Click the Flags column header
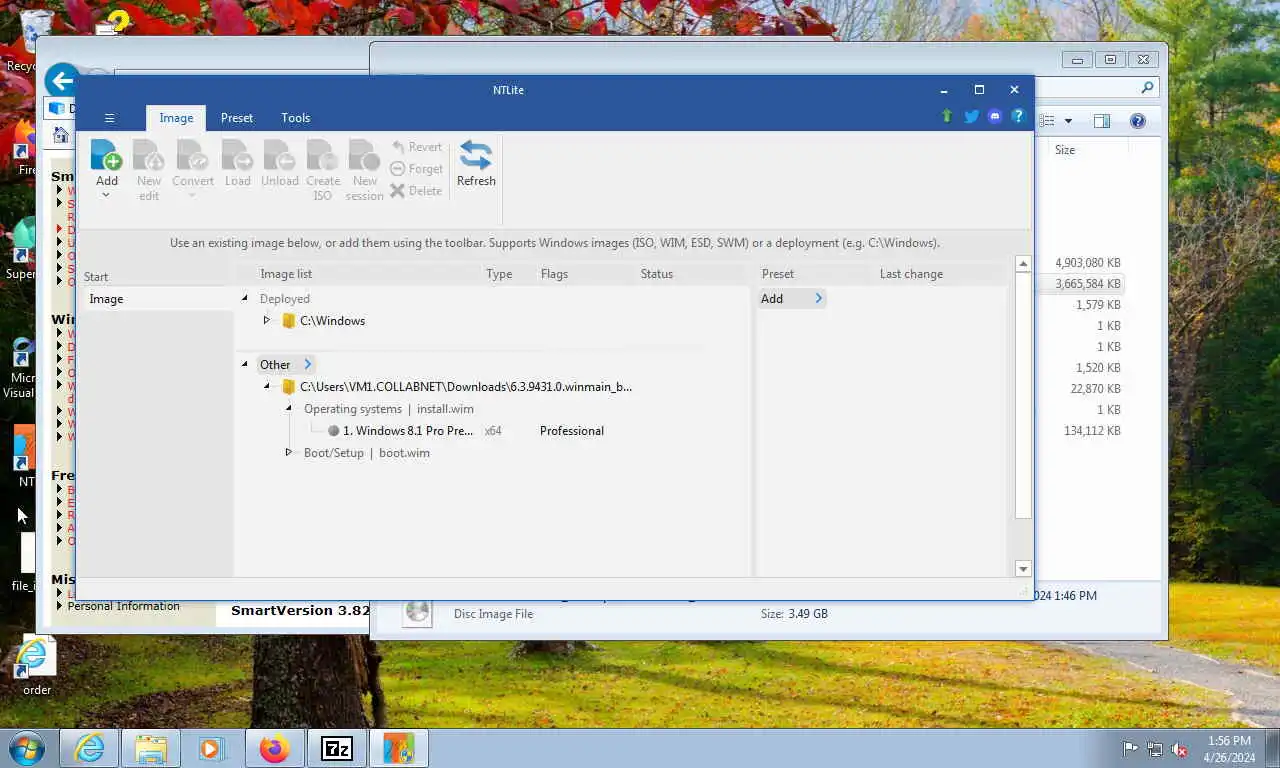The height and width of the screenshot is (768, 1280). (x=554, y=274)
